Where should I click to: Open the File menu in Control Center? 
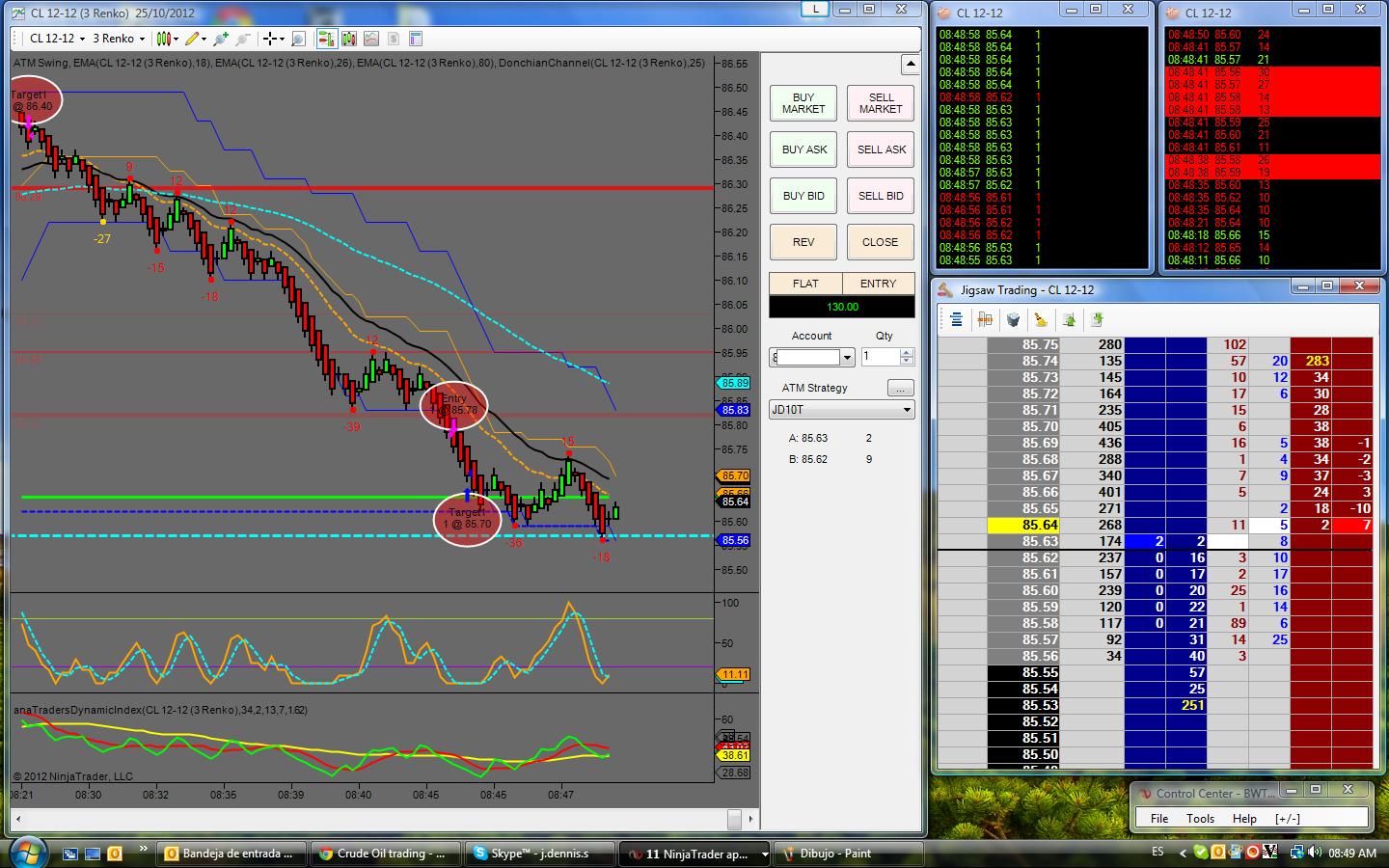click(1159, 818)
